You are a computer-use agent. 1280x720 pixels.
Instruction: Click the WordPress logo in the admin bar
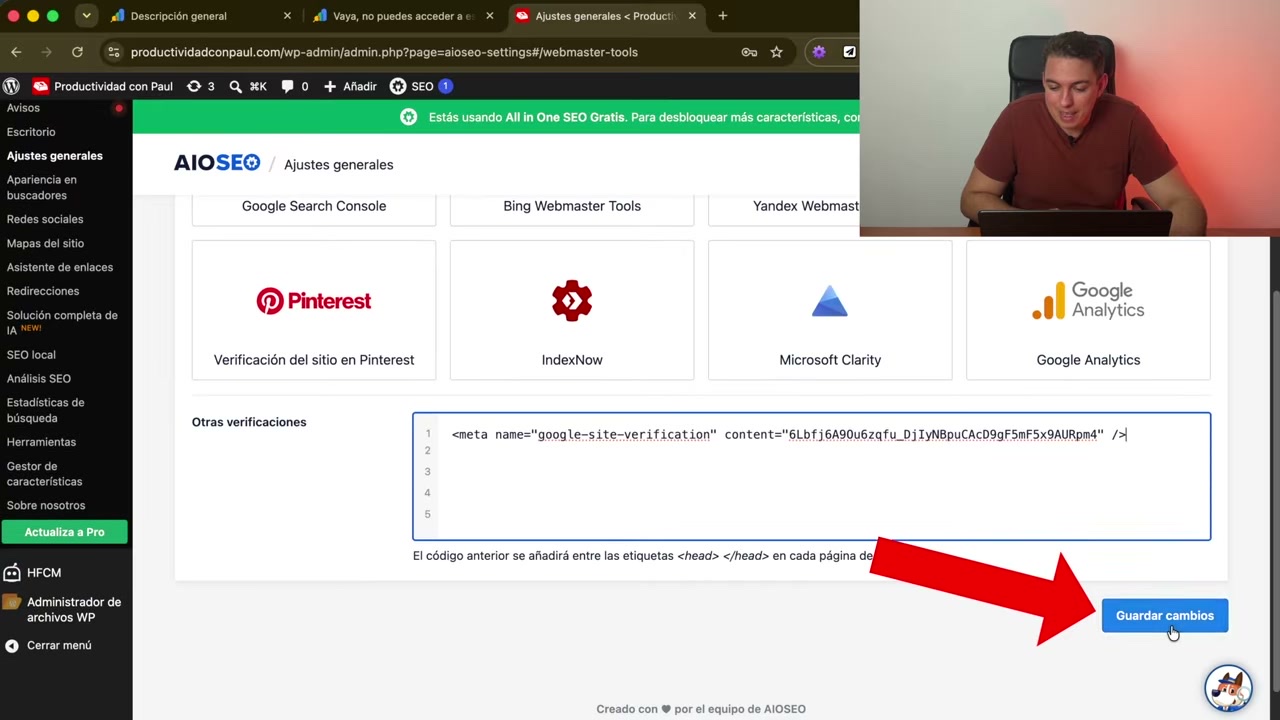[x=12, y=87]
